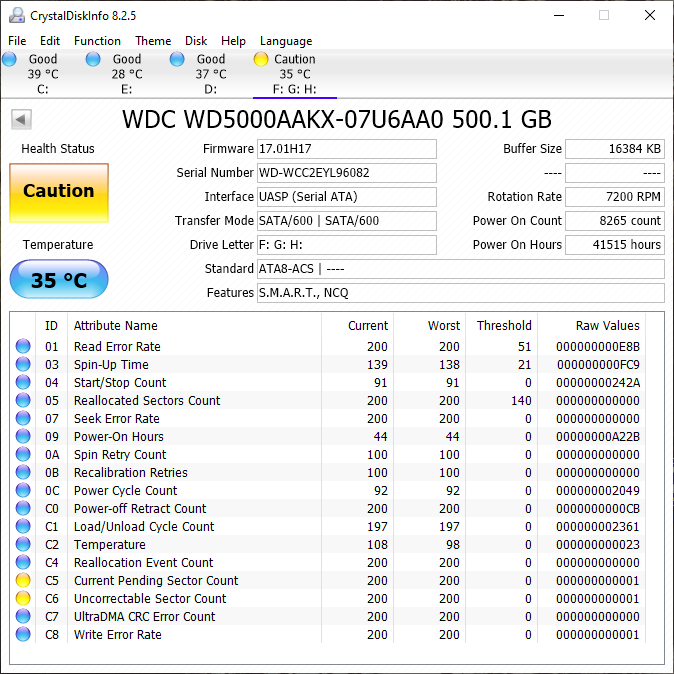
Task: Click the ID column header
Action: (x=51, y=325)
